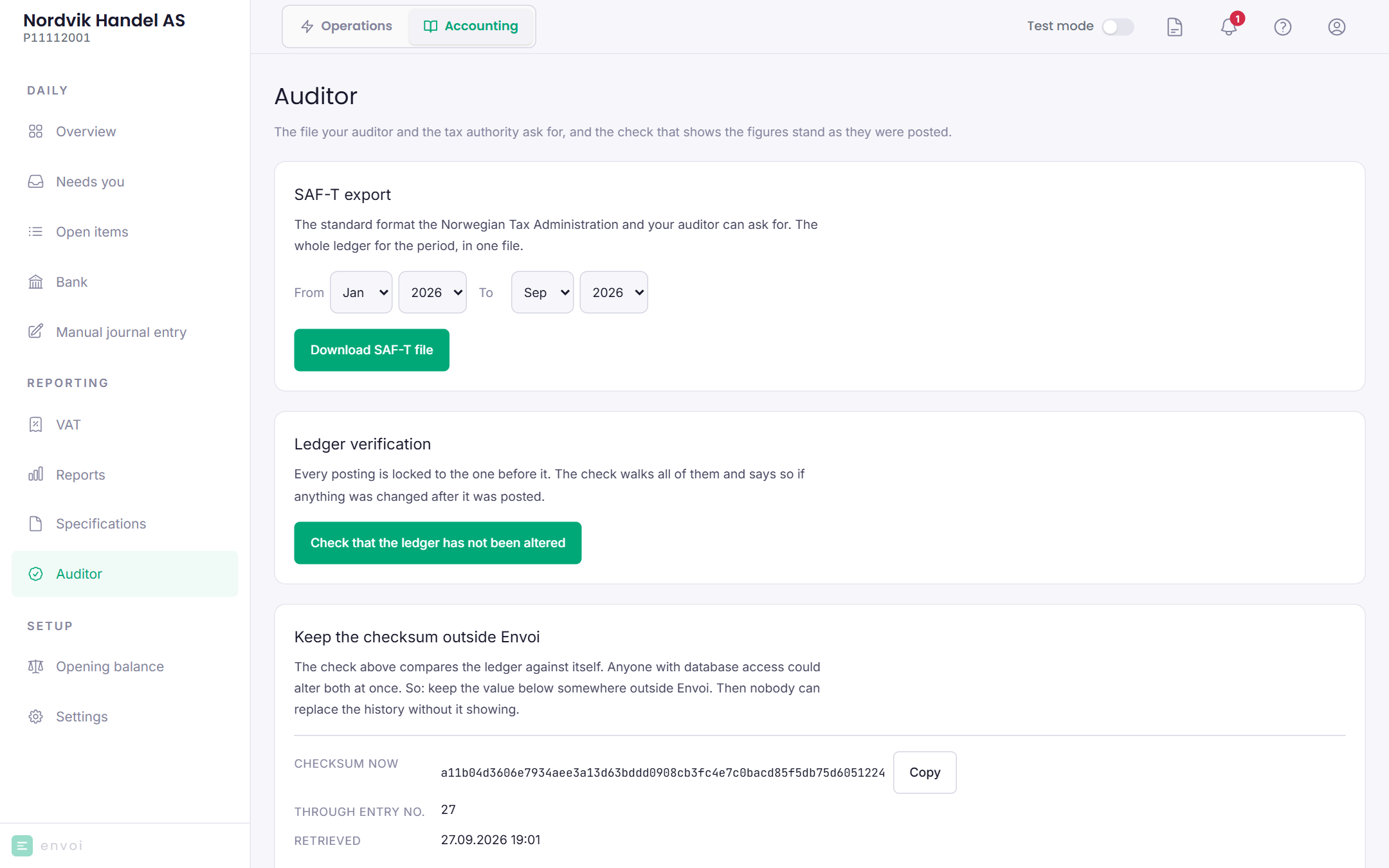
Task: Click the Overview grid icon
Action: pos(35,131)
